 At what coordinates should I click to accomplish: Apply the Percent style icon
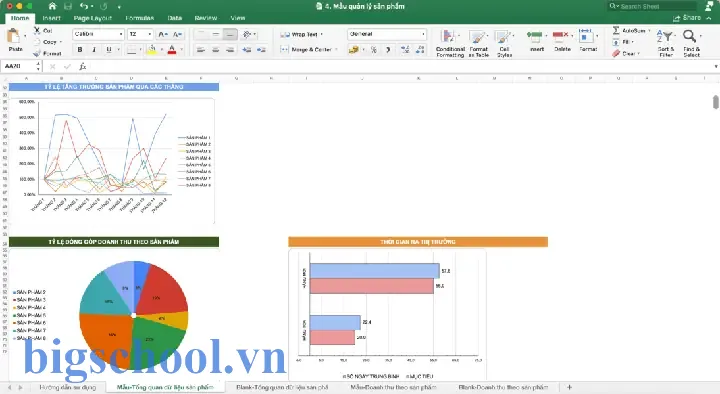tap(374, 50)
